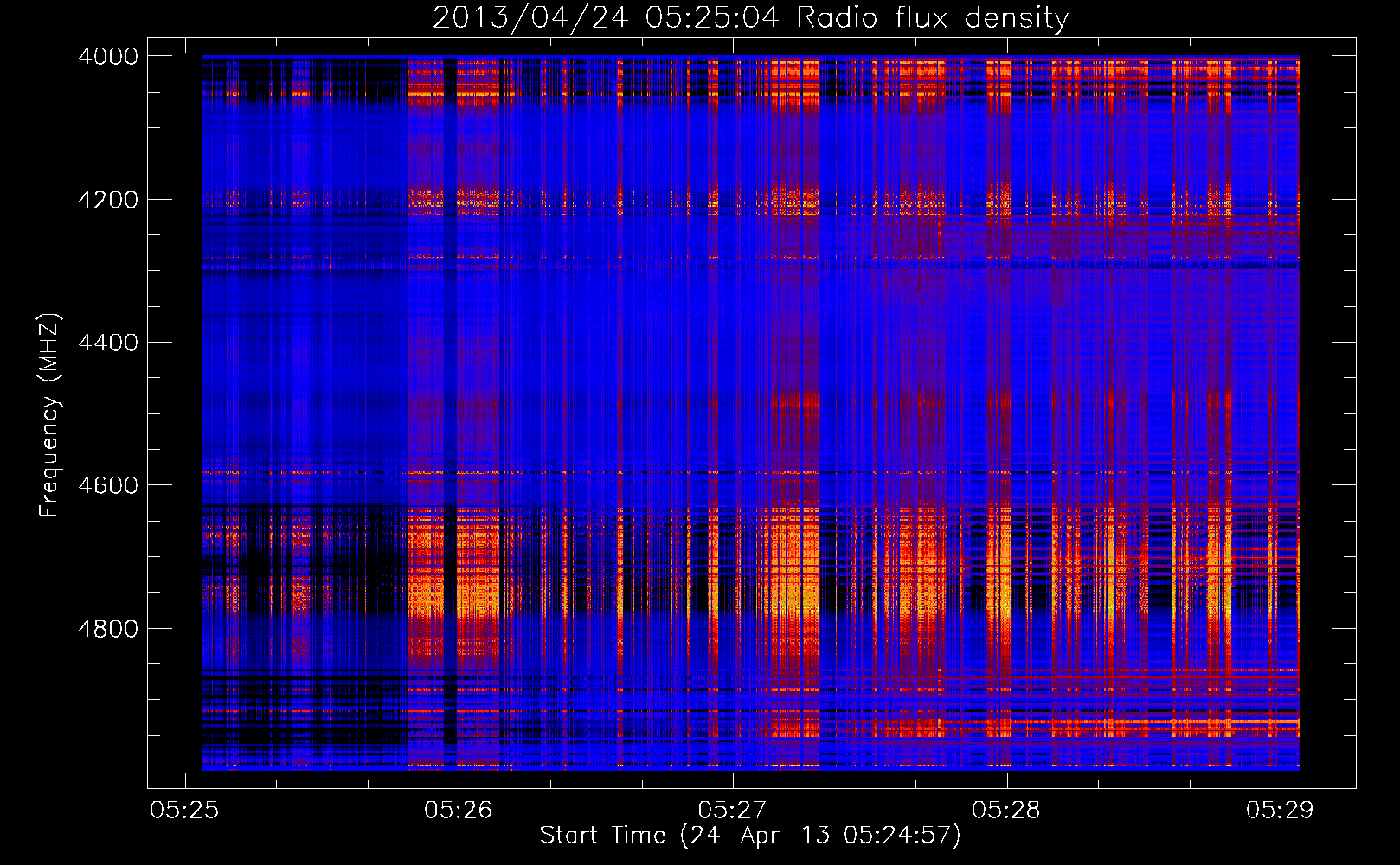This screenshot has width=1400, height=865.
Task: Select the 4200 frequency axis label
Action: (108, 200)
